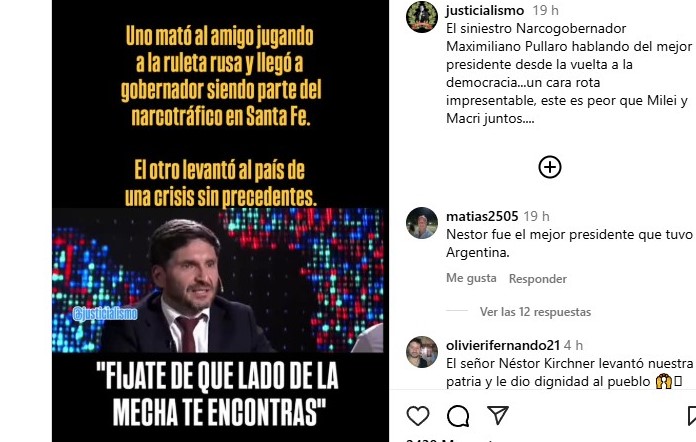Click 19 h timestamp on matias2505 comment
696x442 pixels.
(x=536, y=216)
